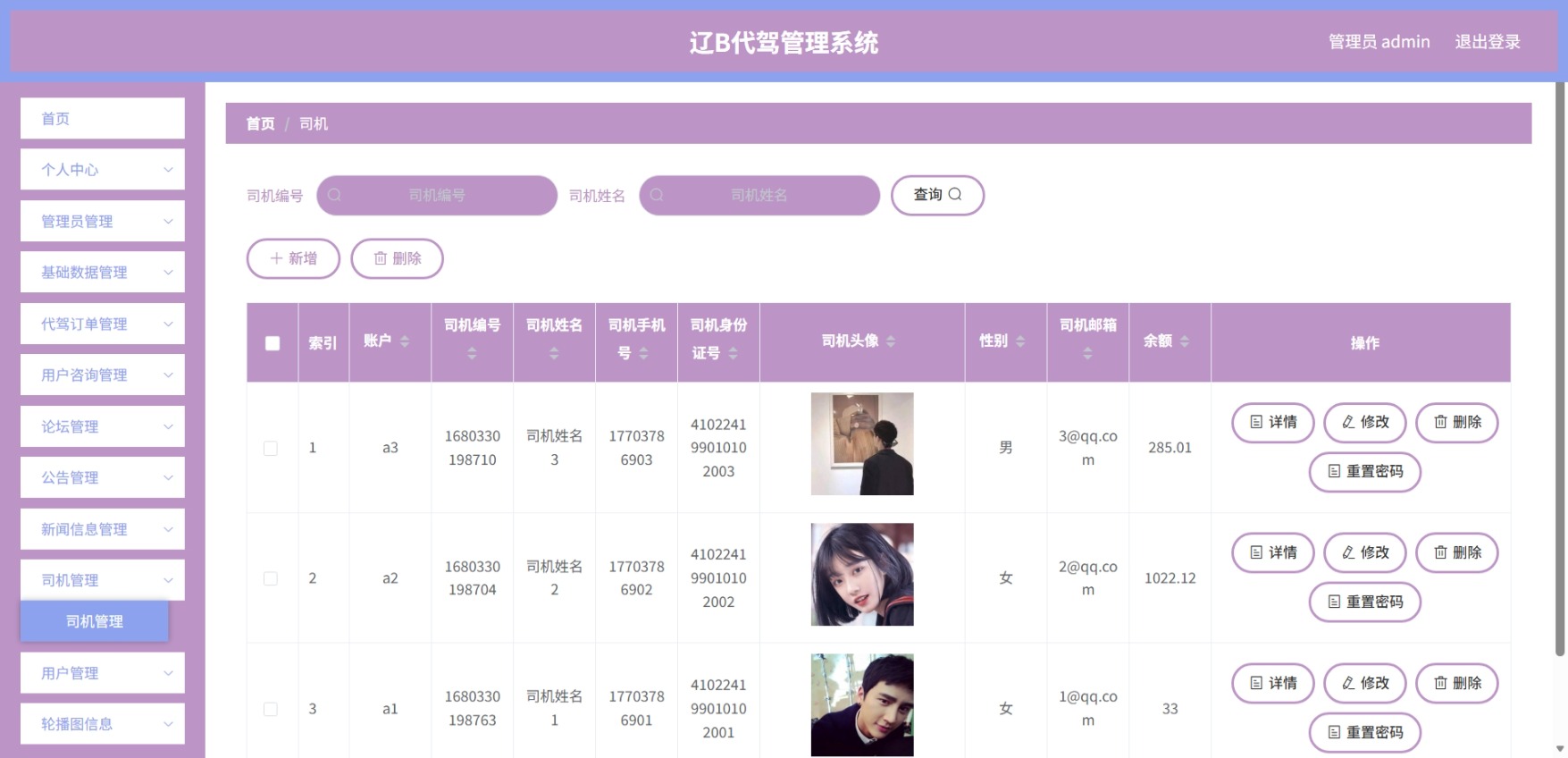Screen dimensions: 1568x758
Task: Sort by 账户 column sort icon
Action: 405,341
